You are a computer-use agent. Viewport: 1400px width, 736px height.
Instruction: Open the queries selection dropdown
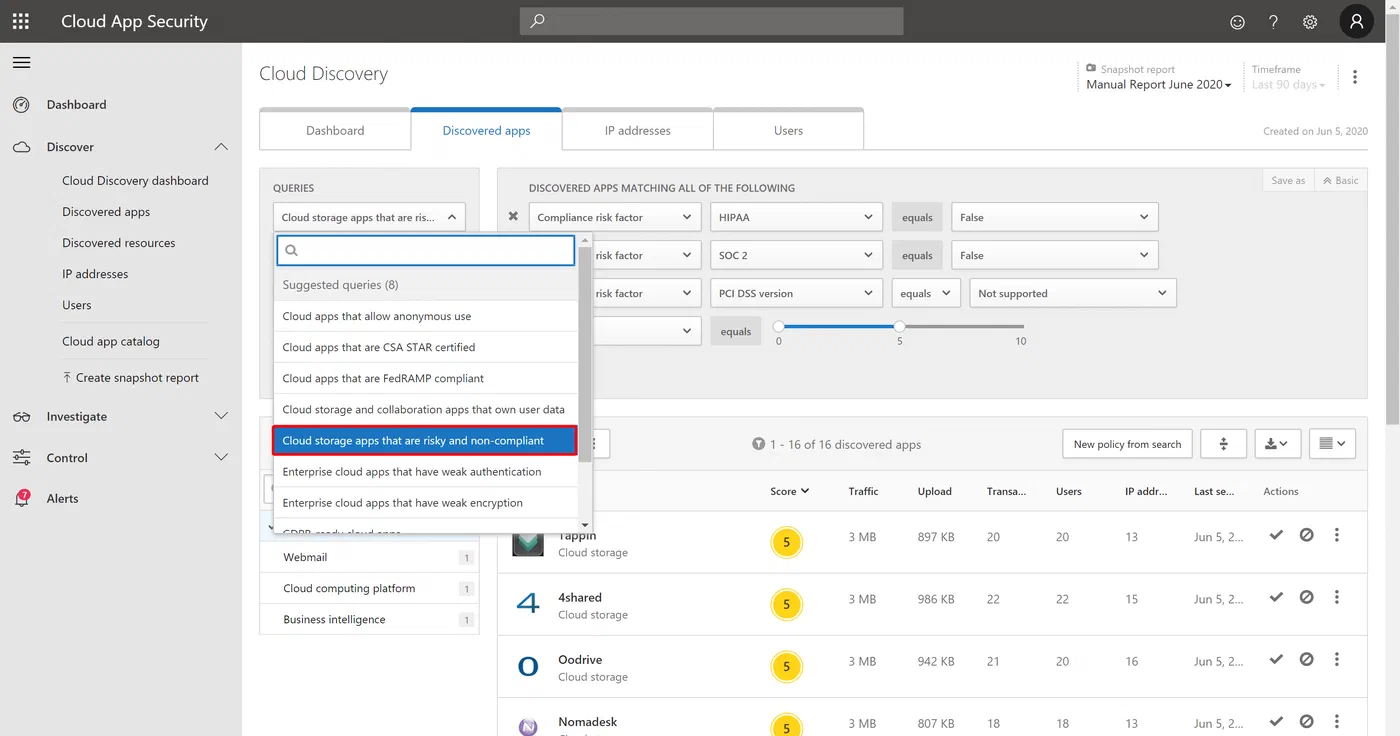[369, 217]
